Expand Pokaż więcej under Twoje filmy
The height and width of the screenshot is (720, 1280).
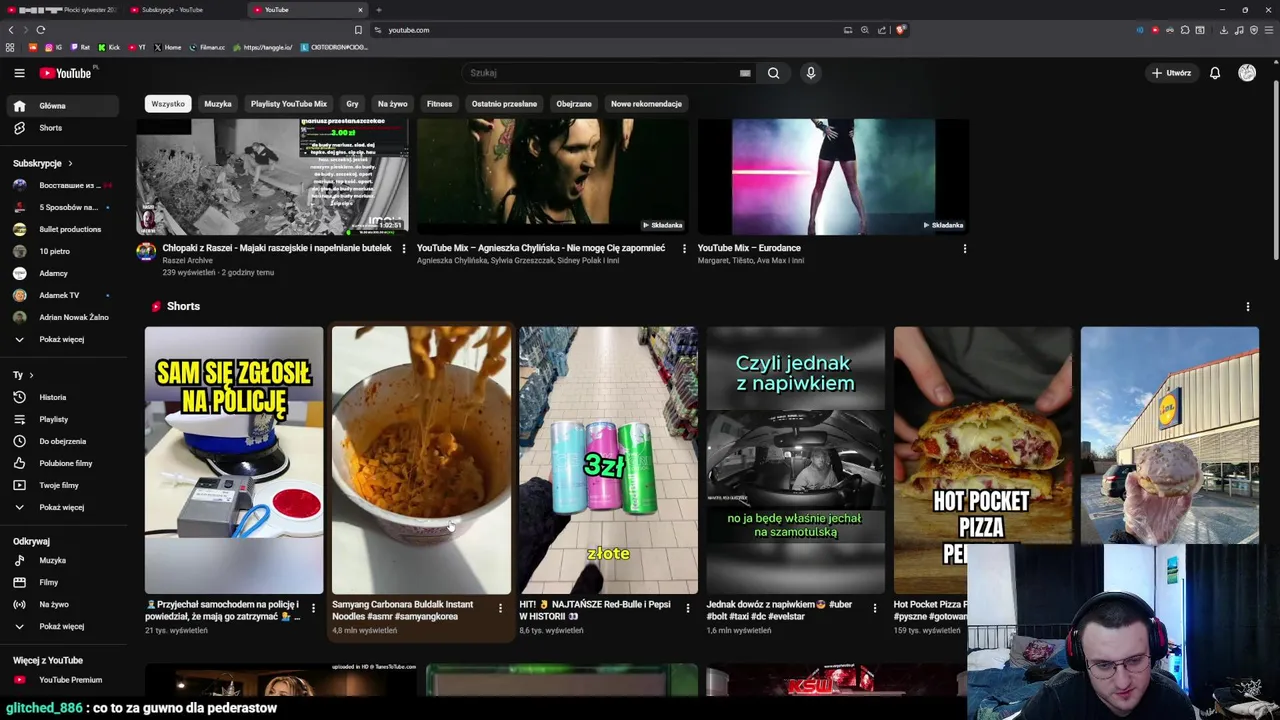tap(61, 507)
